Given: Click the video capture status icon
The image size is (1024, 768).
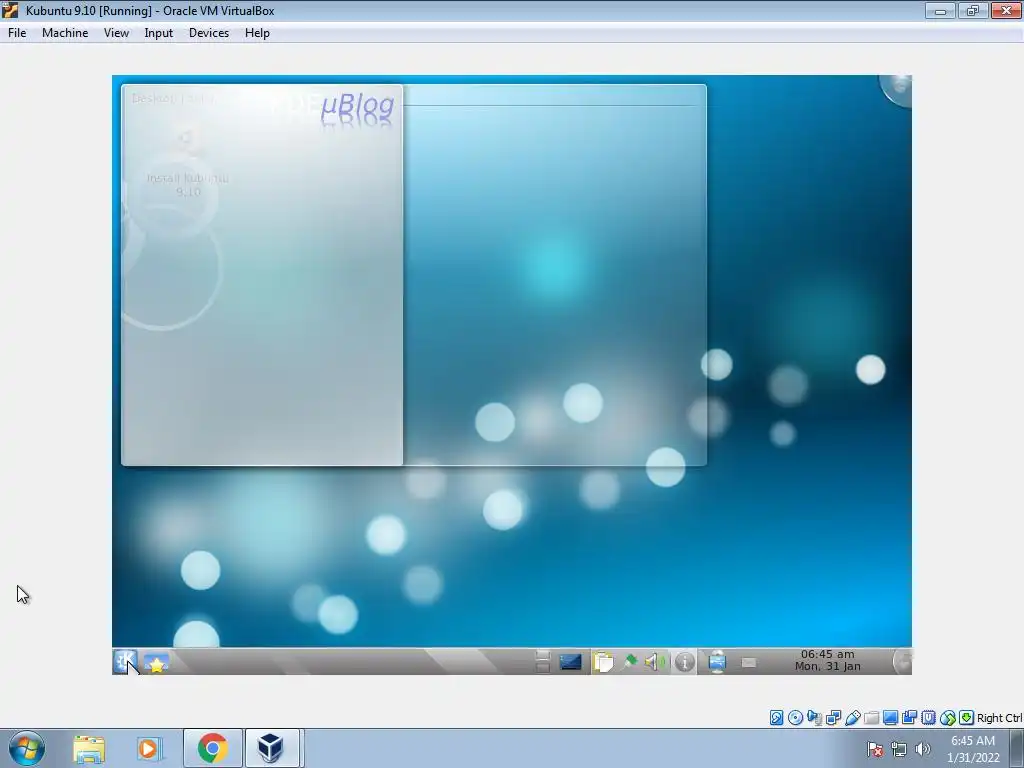Looking at the screenshot, I should (909, 718).
